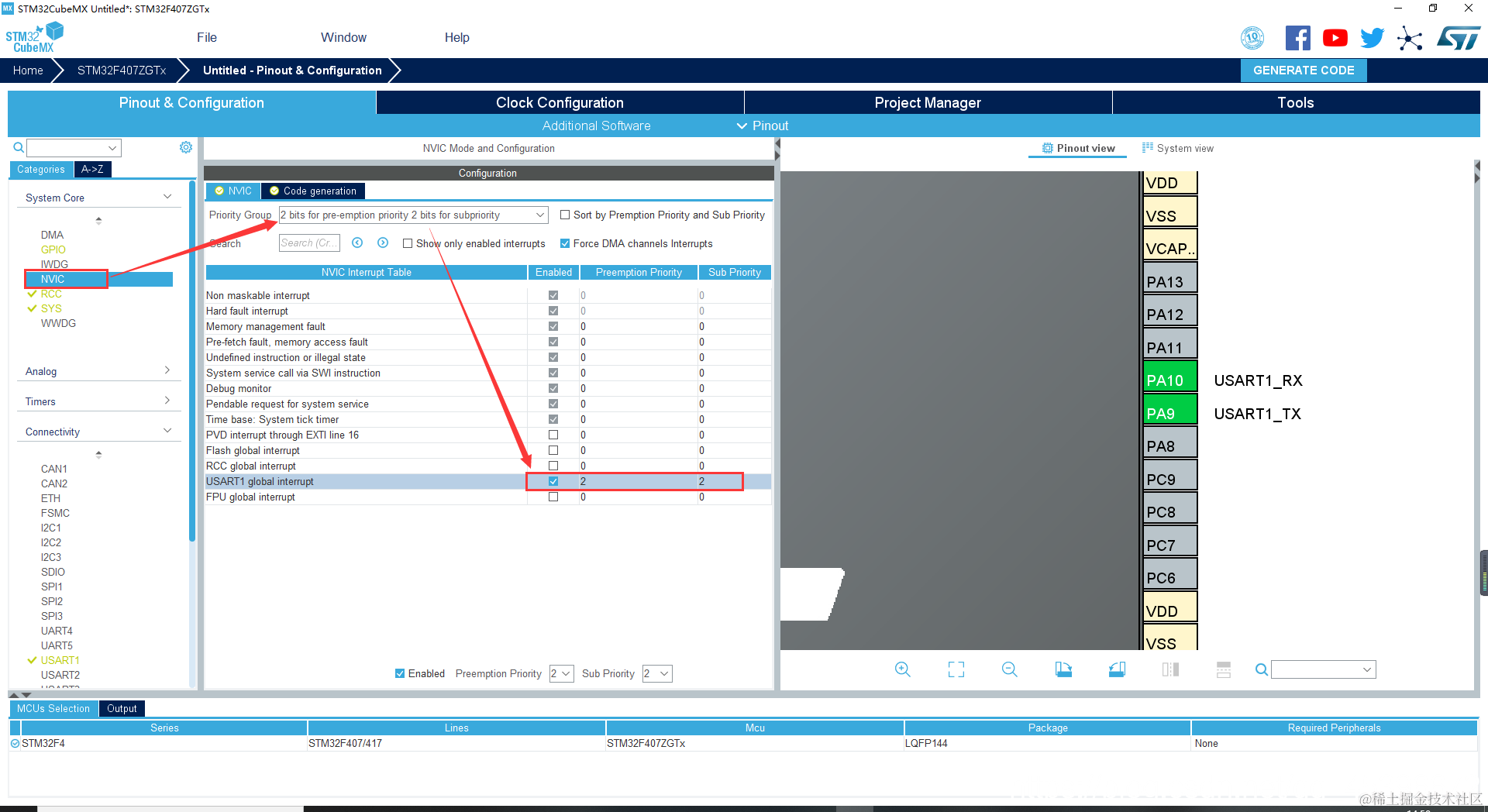The width and height of the screenshot is (1488, 812).
Task: Select the PA10 pin on chip
Action: pos(1170,377)
